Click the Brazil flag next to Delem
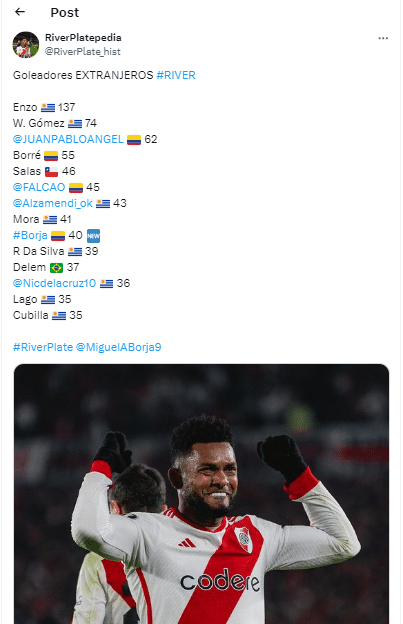The height and width of the screenshot is (624, 403). click(x=56, y=267)
